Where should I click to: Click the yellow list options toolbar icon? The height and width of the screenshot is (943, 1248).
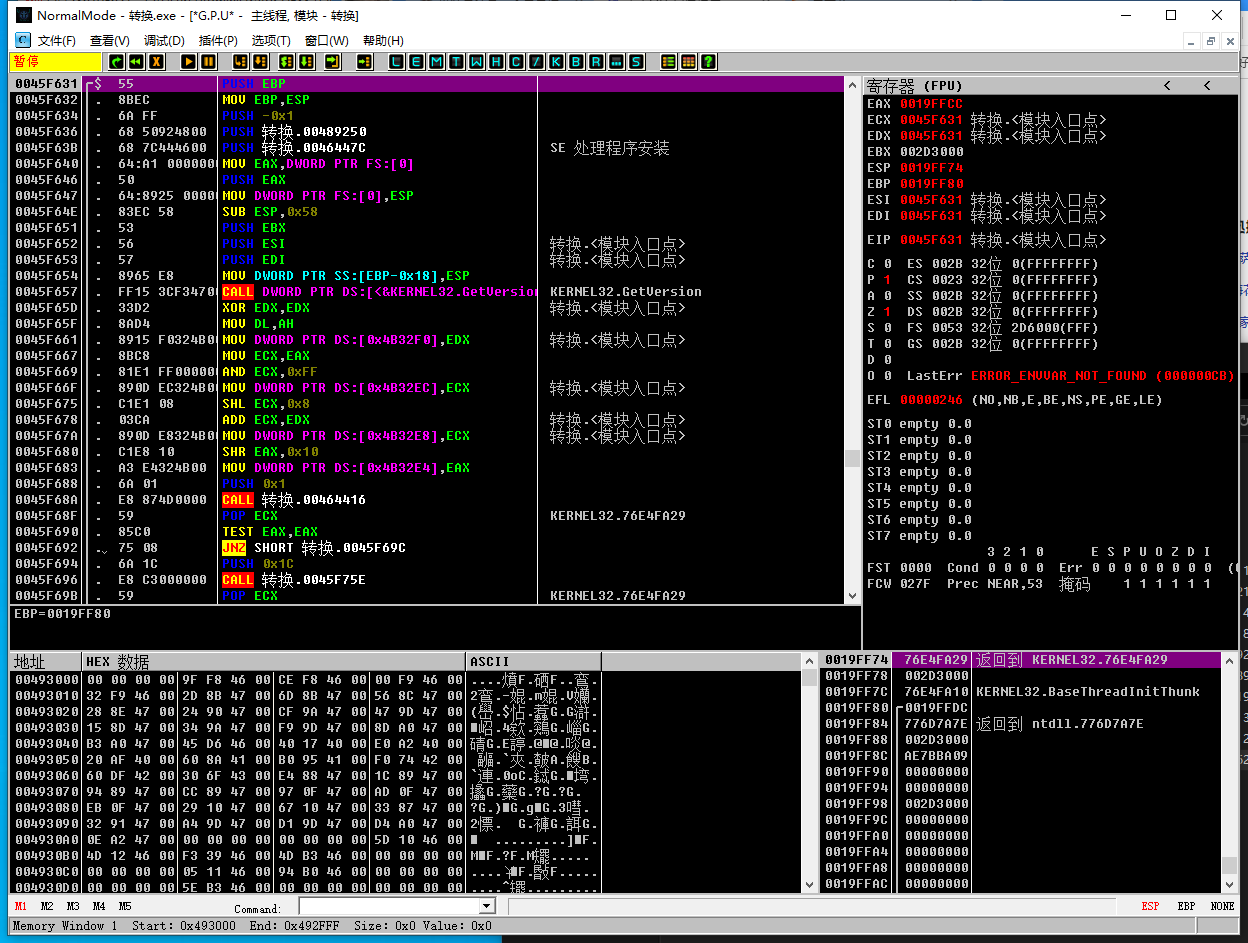668,62
